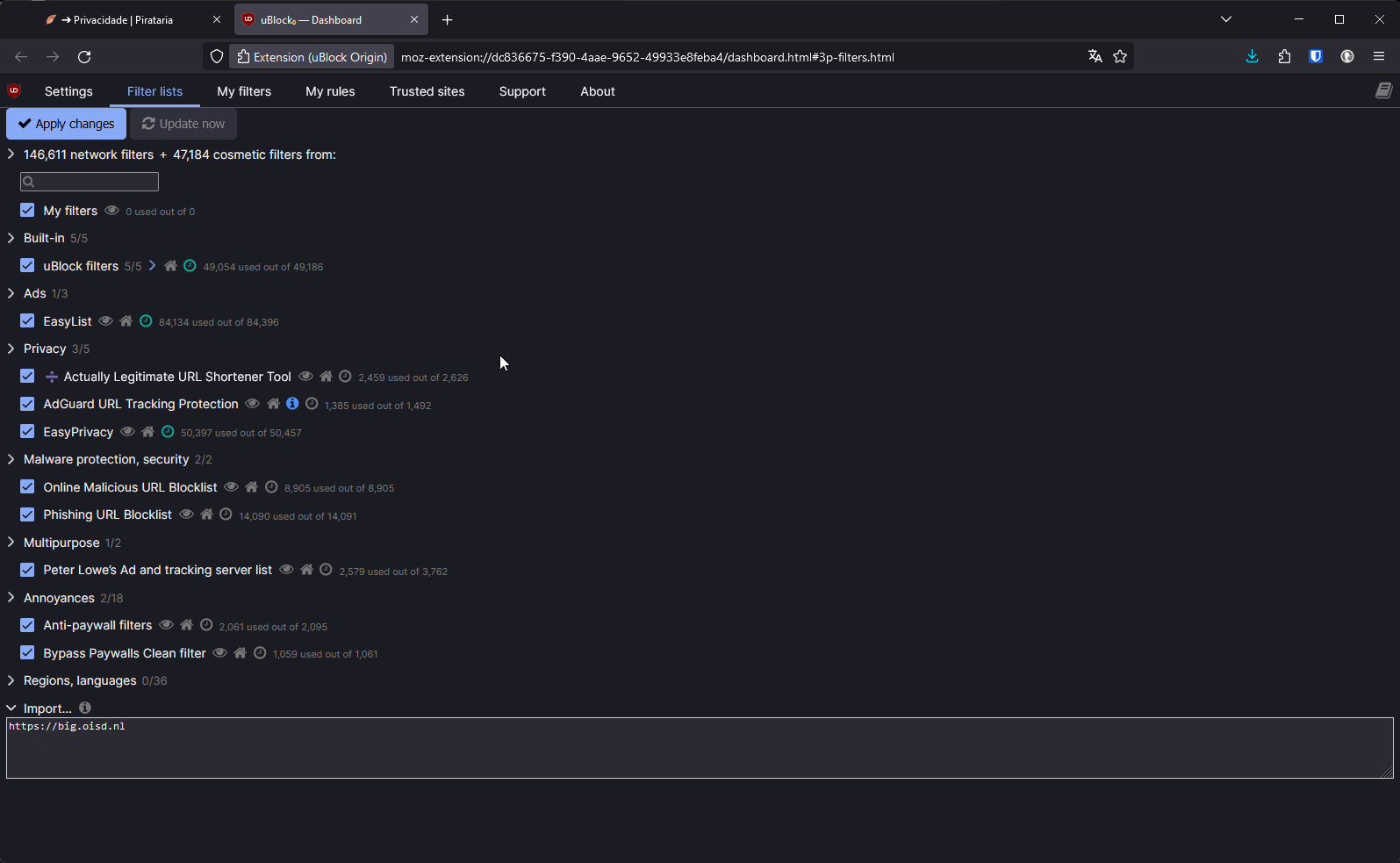Open Phishing URL Blocklist home icon
This screenshot has height=863, width=1400.
[x=206, y=514]
